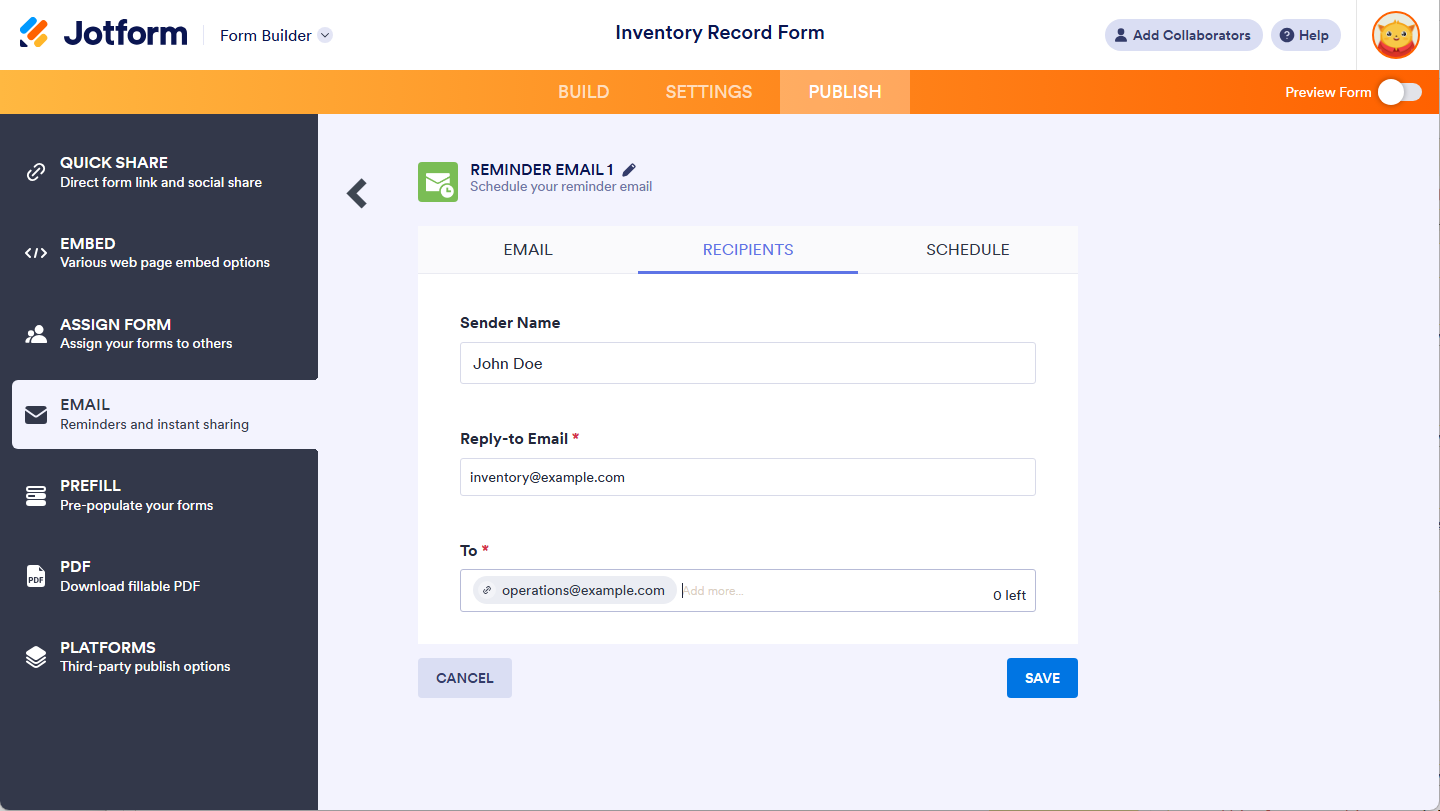Screen dimensions: 1440x811
Task: Switch to the Schedule tab
Action: tap(967, 250)
